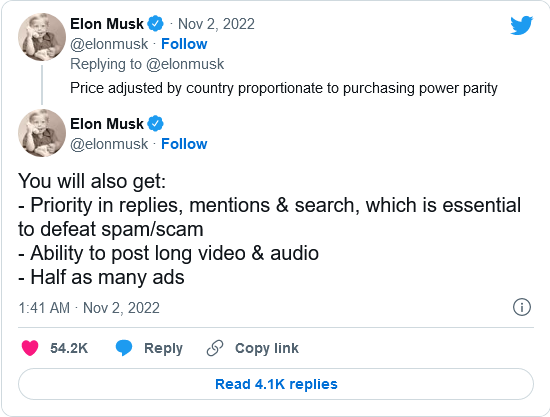This screenshot has height=417, width=550.
Task: Open the top Elon Musk profile picture
Action: [x=42, y=37]
